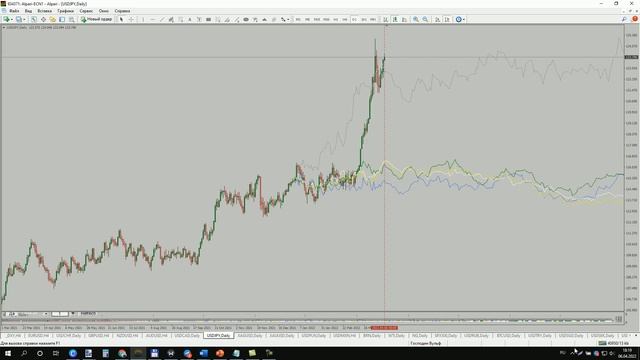Open the periodicity clock icon

[458, 19]
